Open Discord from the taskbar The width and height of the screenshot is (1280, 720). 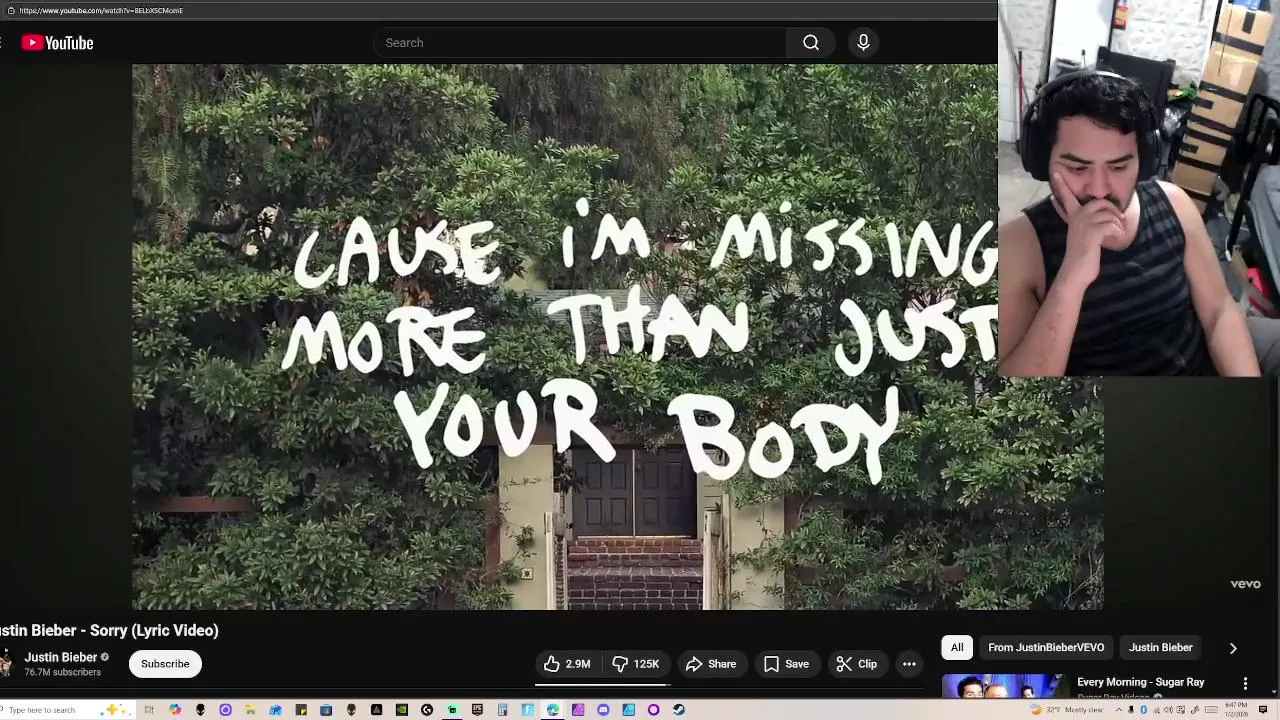pyautogui.click(x=603, y=710)
